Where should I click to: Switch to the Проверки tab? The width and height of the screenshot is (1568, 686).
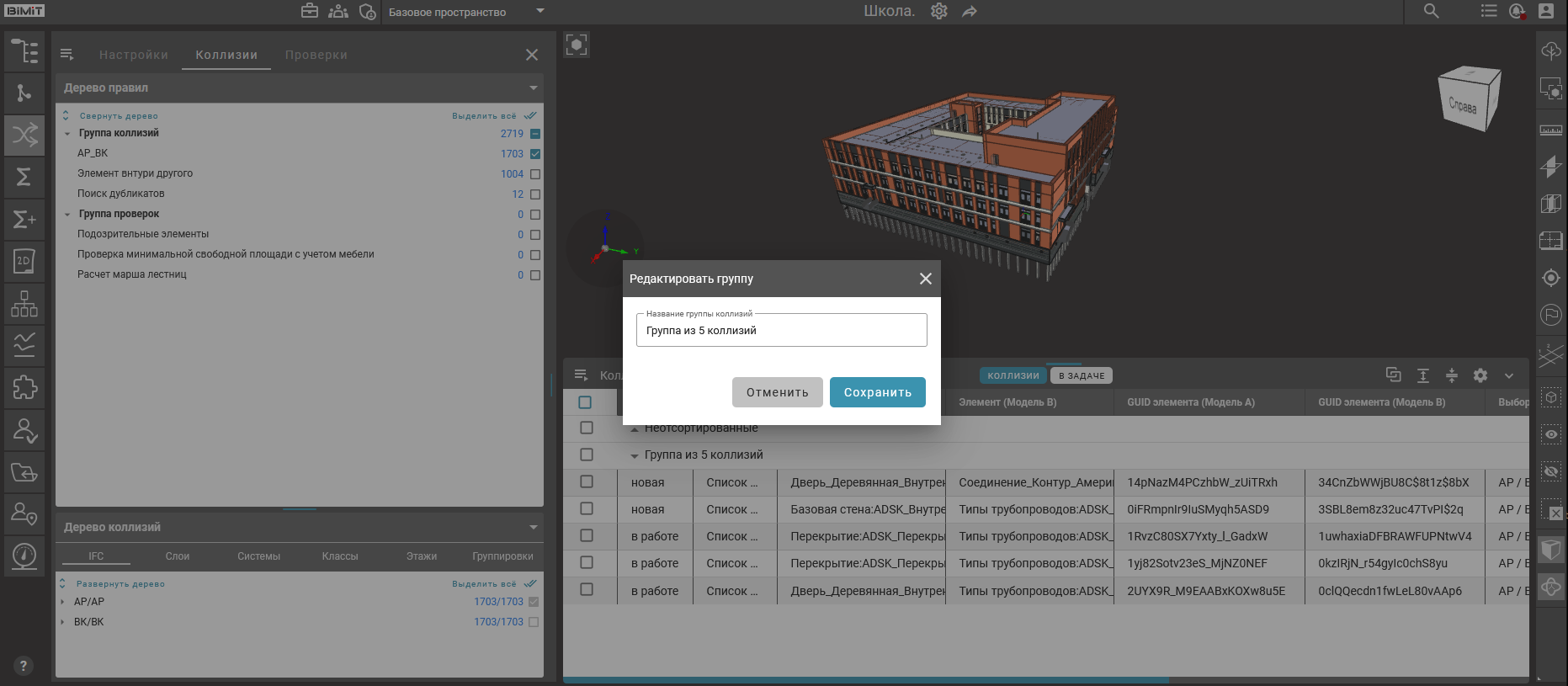pyautogui.click(x=316, y=55)
